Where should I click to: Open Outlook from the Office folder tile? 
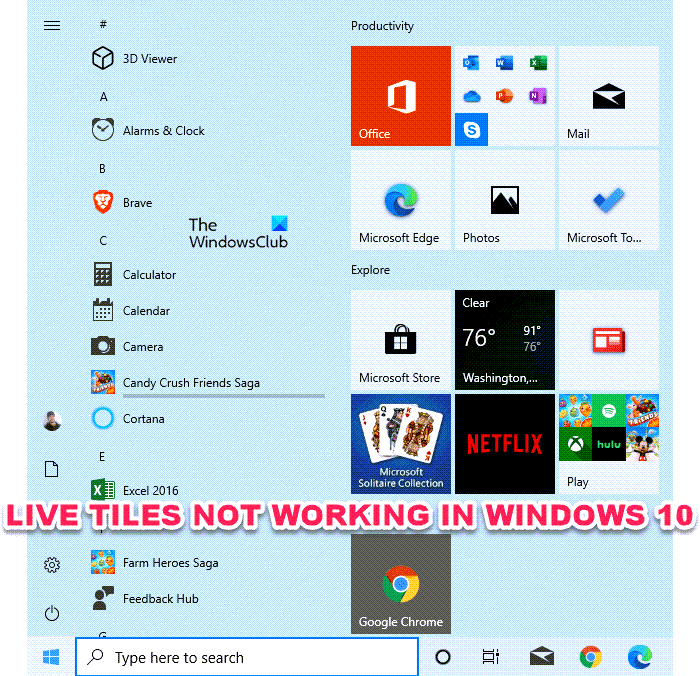[x=471, y=63]
